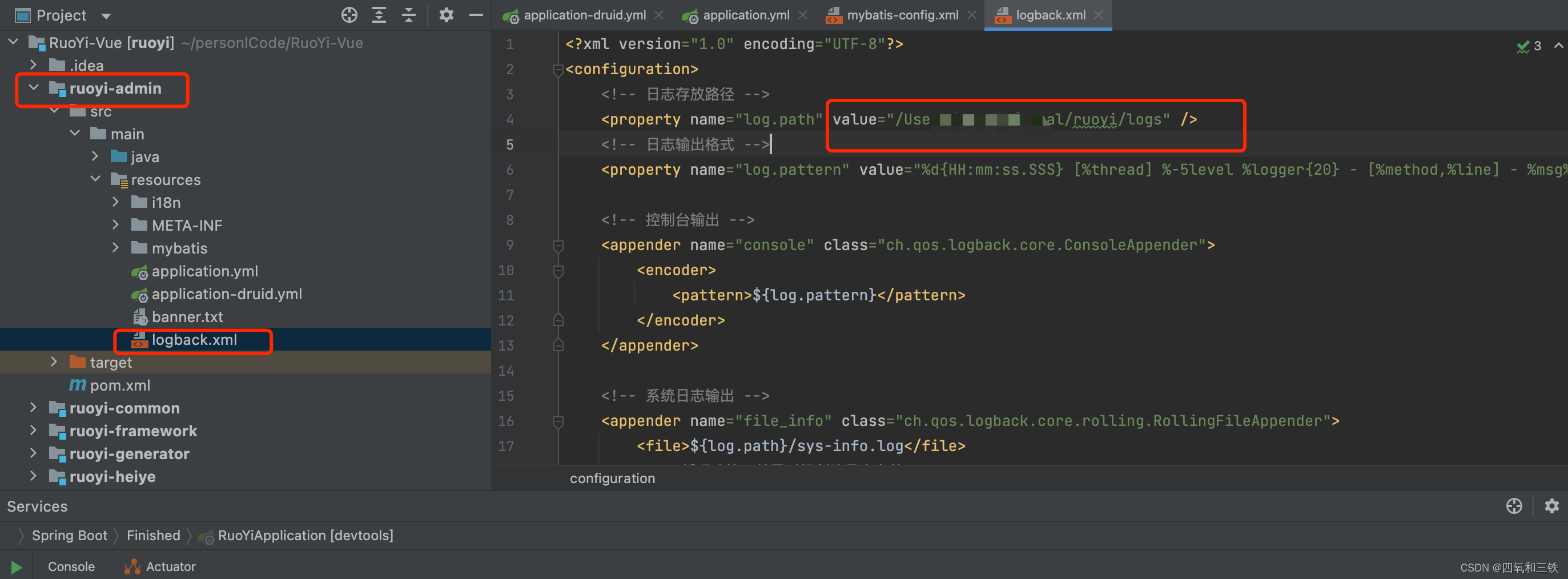Close the application.yml tab

pos(803,15)
